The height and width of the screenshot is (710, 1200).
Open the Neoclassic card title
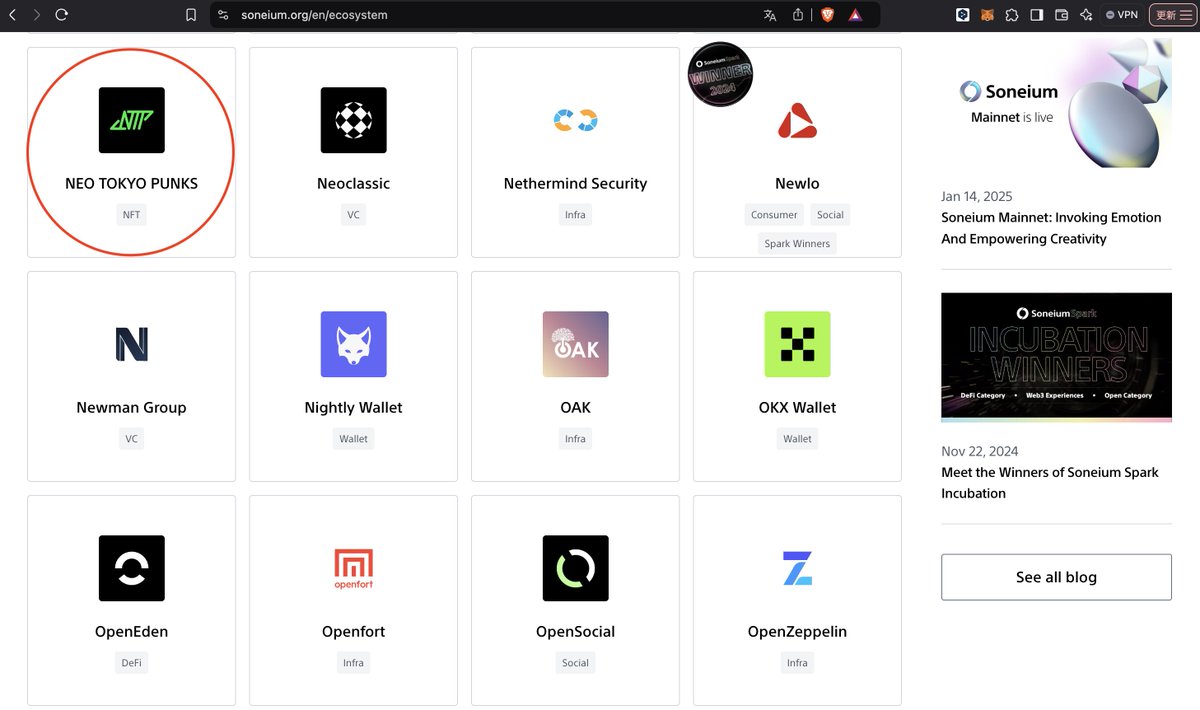[354, 183]
